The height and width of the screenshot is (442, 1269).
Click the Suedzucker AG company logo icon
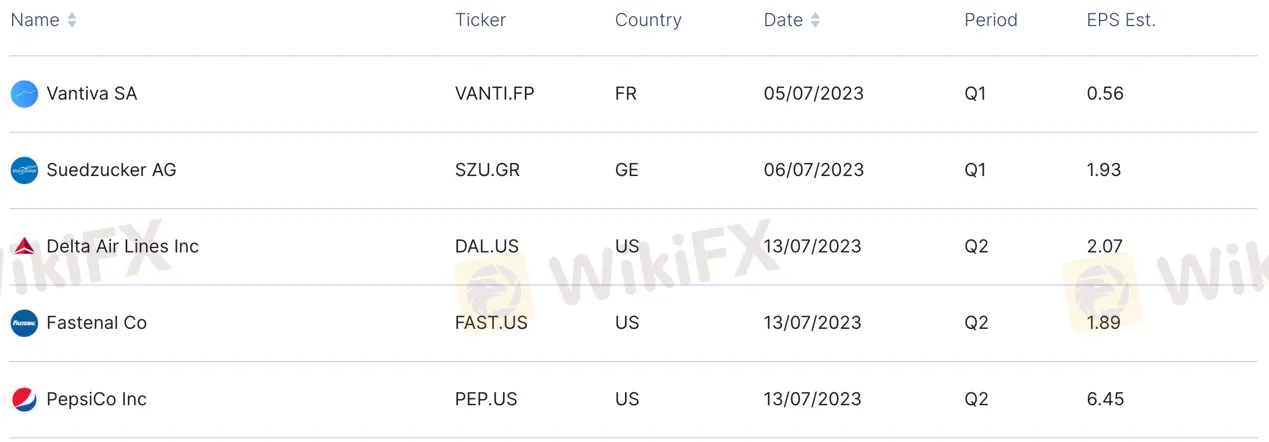point(24,170)
